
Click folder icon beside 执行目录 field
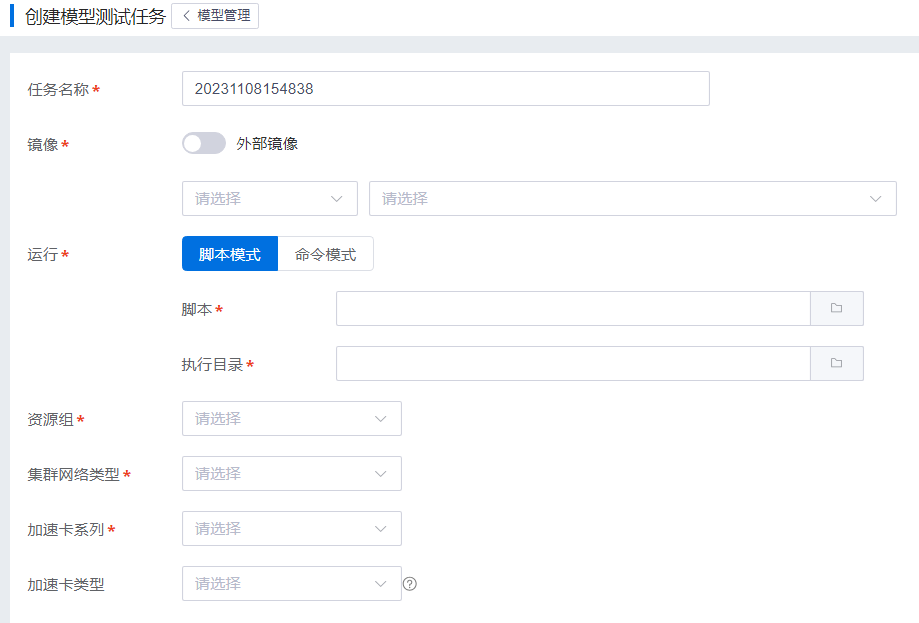836,364
